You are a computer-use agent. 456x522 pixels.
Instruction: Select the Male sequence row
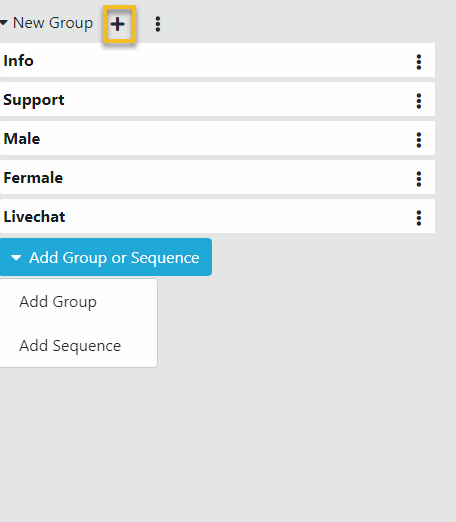click(x=217, y=138)
